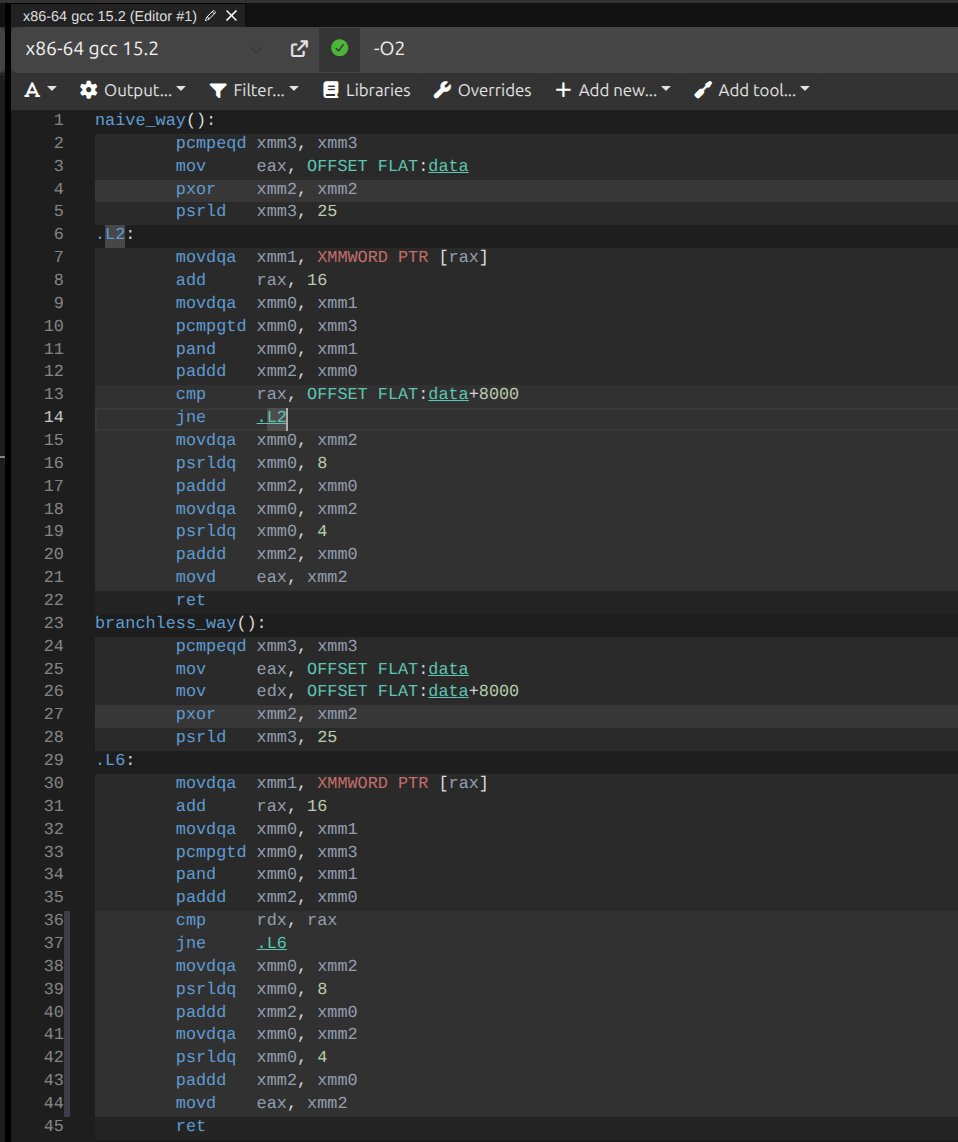Click 'ret' instruction on line 45

tap(190, 1126)
